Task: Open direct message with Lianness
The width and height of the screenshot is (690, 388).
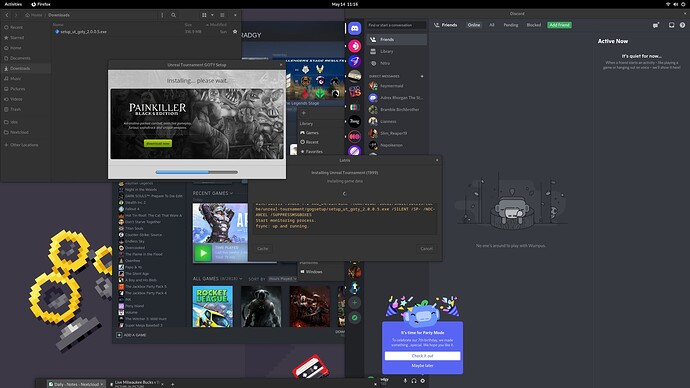Action: point(397,121)
